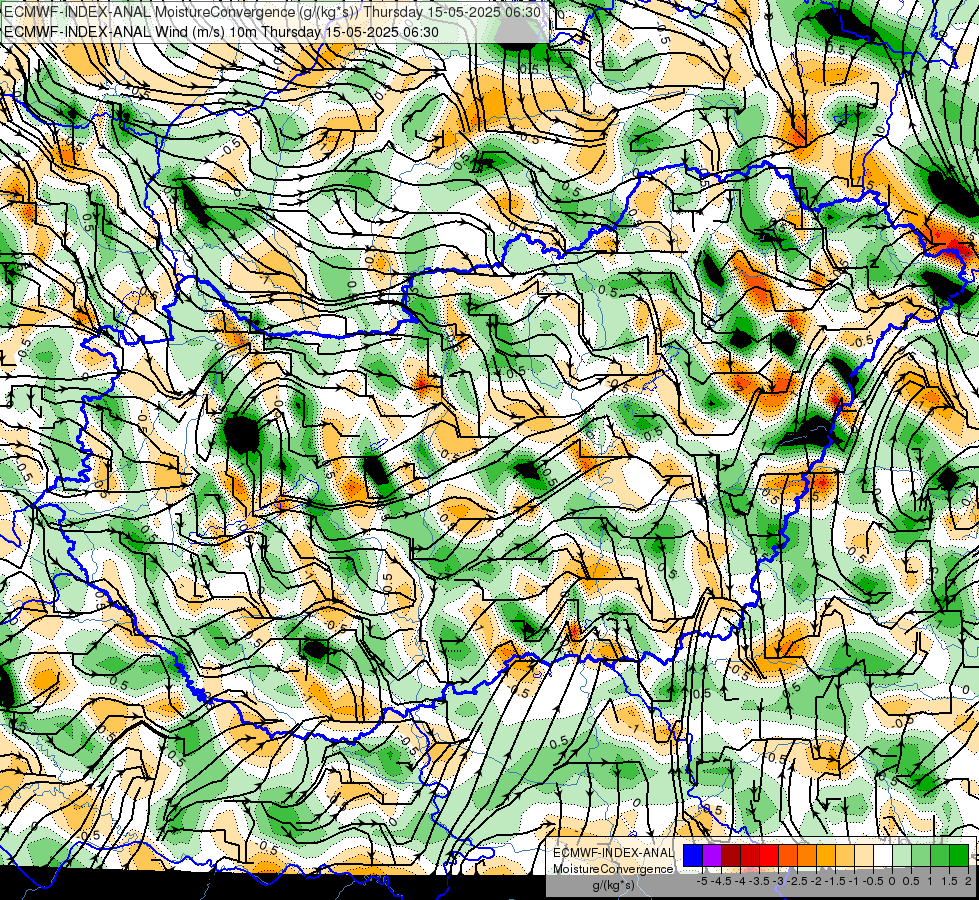This screenshot has width=979, height=900.
Task: Click the Wind 10m title line at the top
Action: (221, 32)
